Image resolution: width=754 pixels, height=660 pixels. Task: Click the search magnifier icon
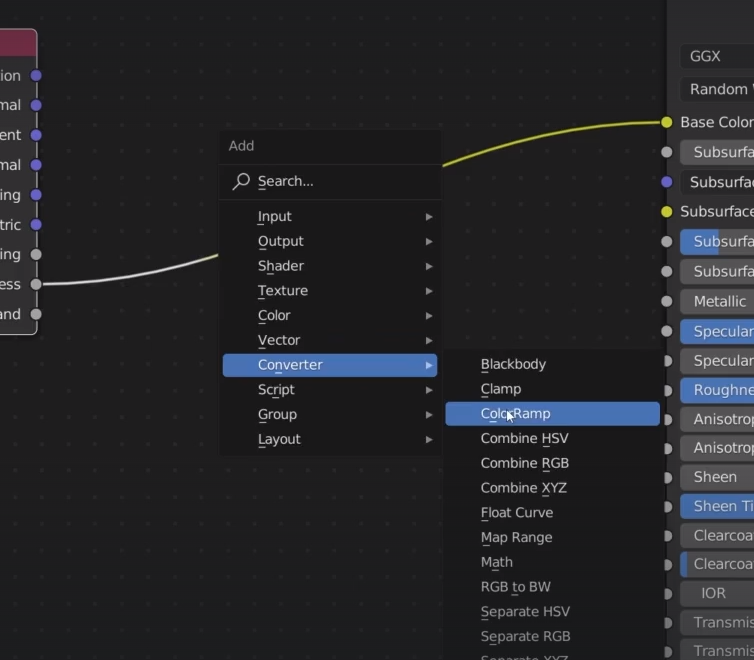click(x=241, y=182)
